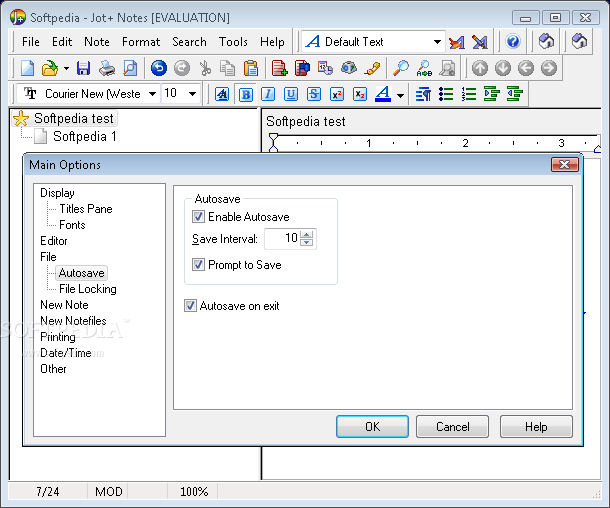Select Other in options tree

point(53,369)
